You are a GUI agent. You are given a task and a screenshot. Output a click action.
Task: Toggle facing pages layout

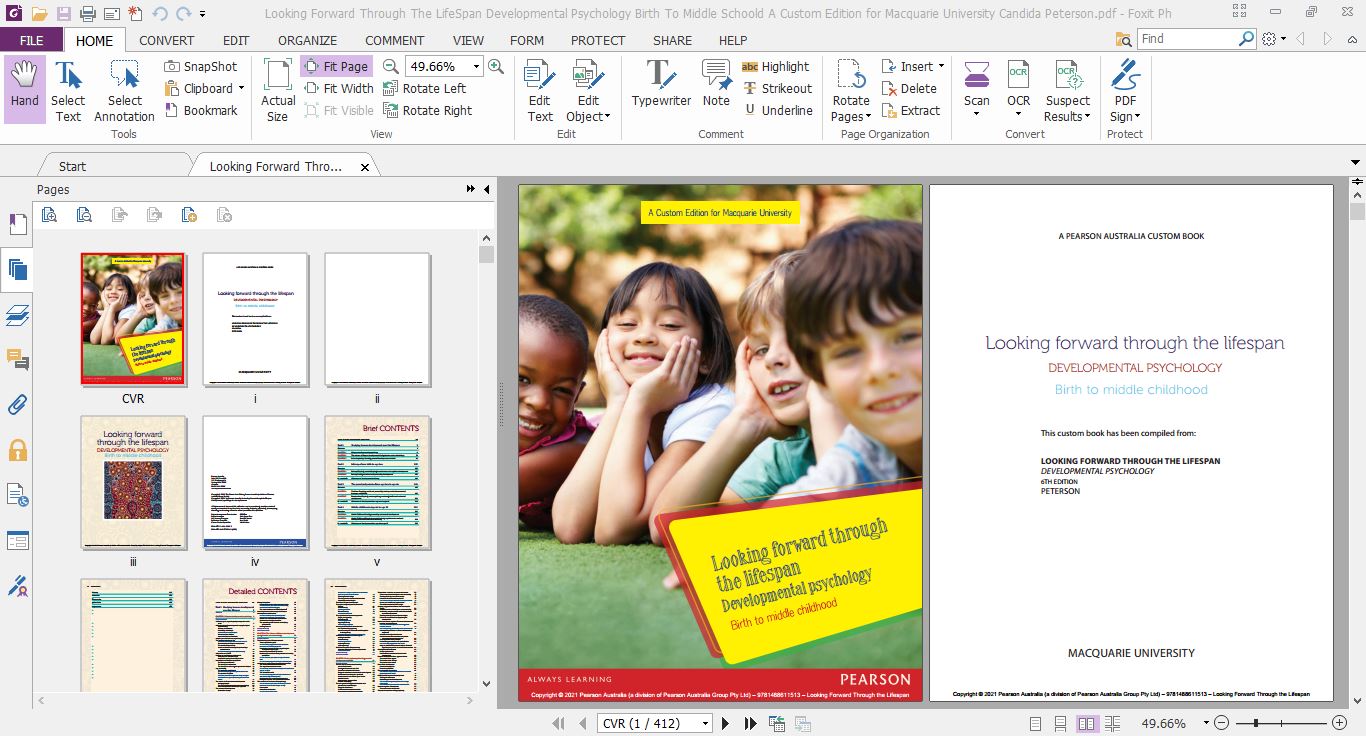pos(1087,723)
